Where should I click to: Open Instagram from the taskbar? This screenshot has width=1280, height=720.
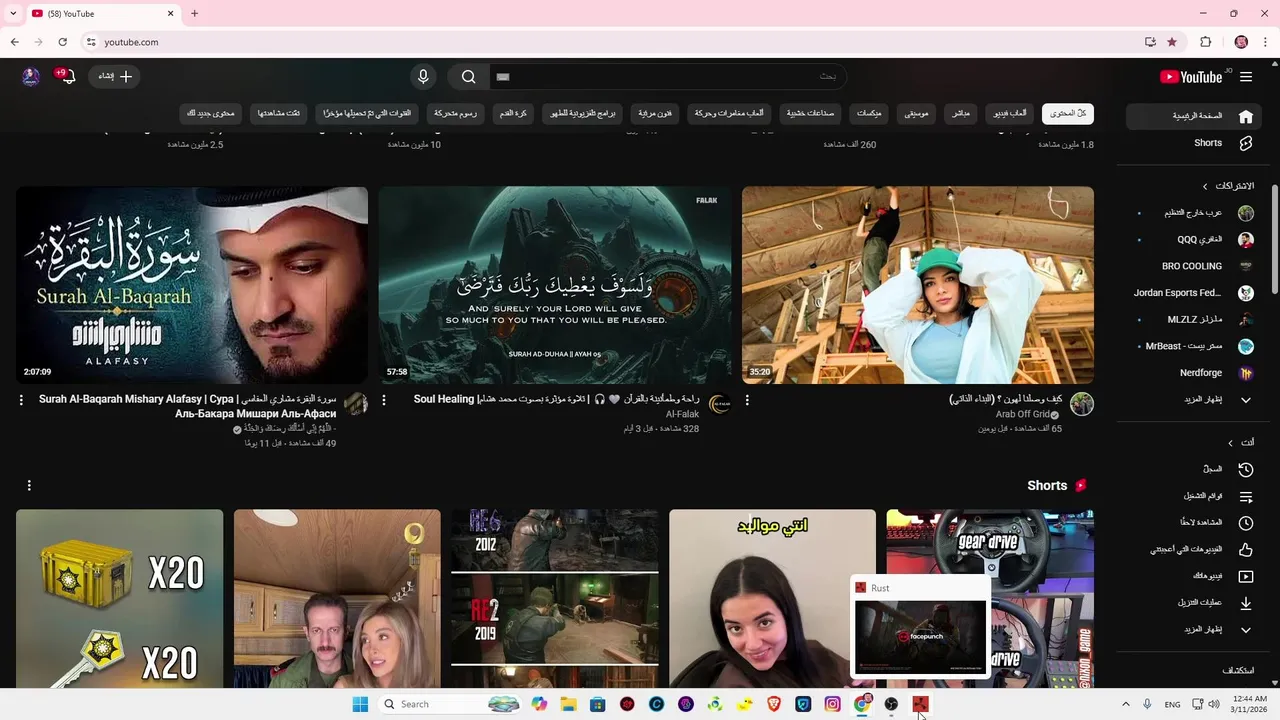[832, 704]
